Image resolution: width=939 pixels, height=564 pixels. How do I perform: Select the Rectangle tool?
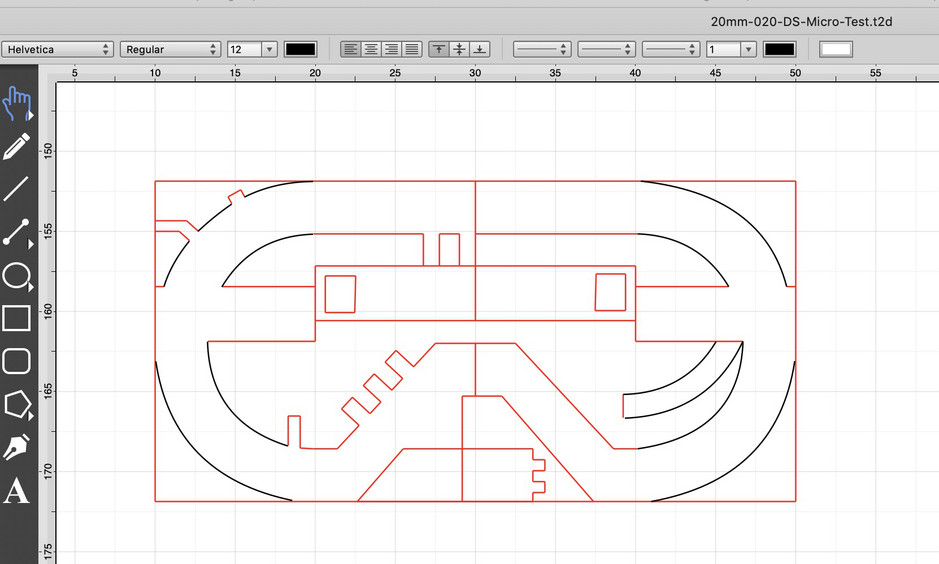[17, 318]
